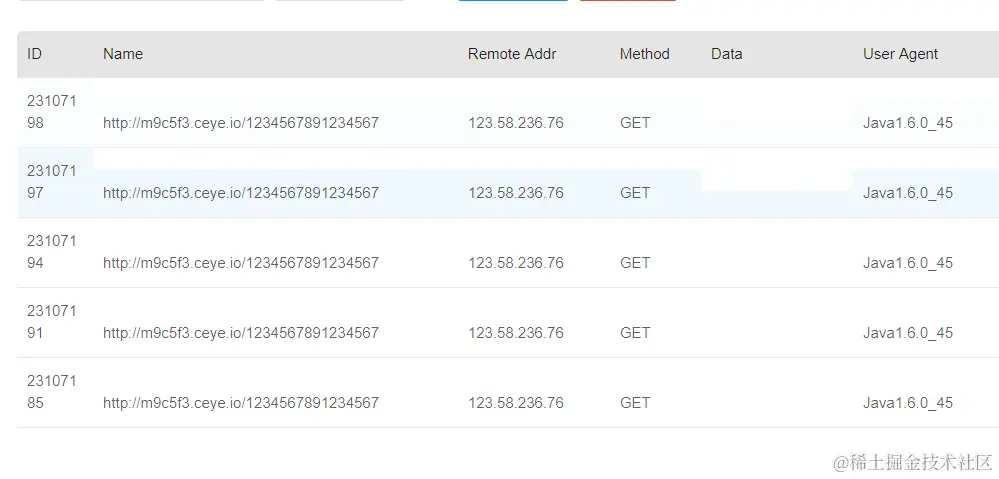
Task: Click the Name column header
Action: [x=123, y=54]
